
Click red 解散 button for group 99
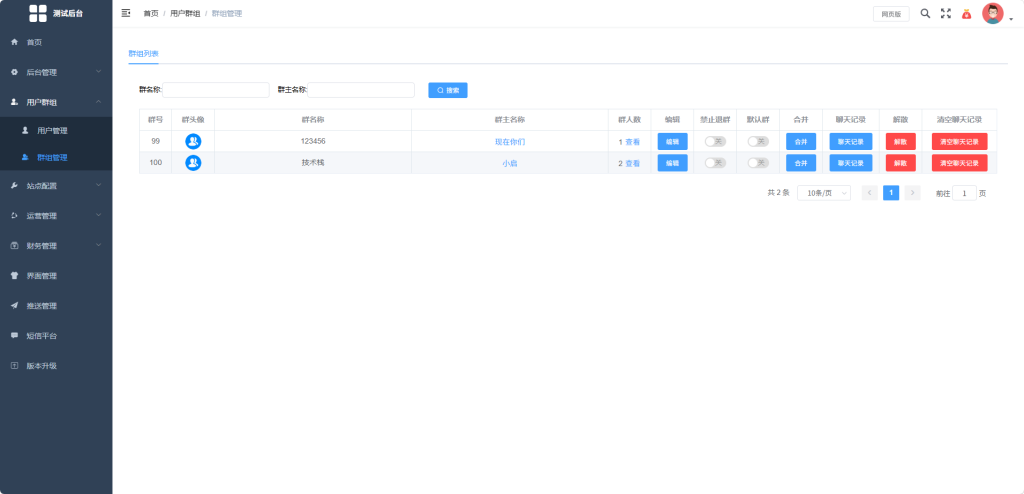tap(901, 142)
